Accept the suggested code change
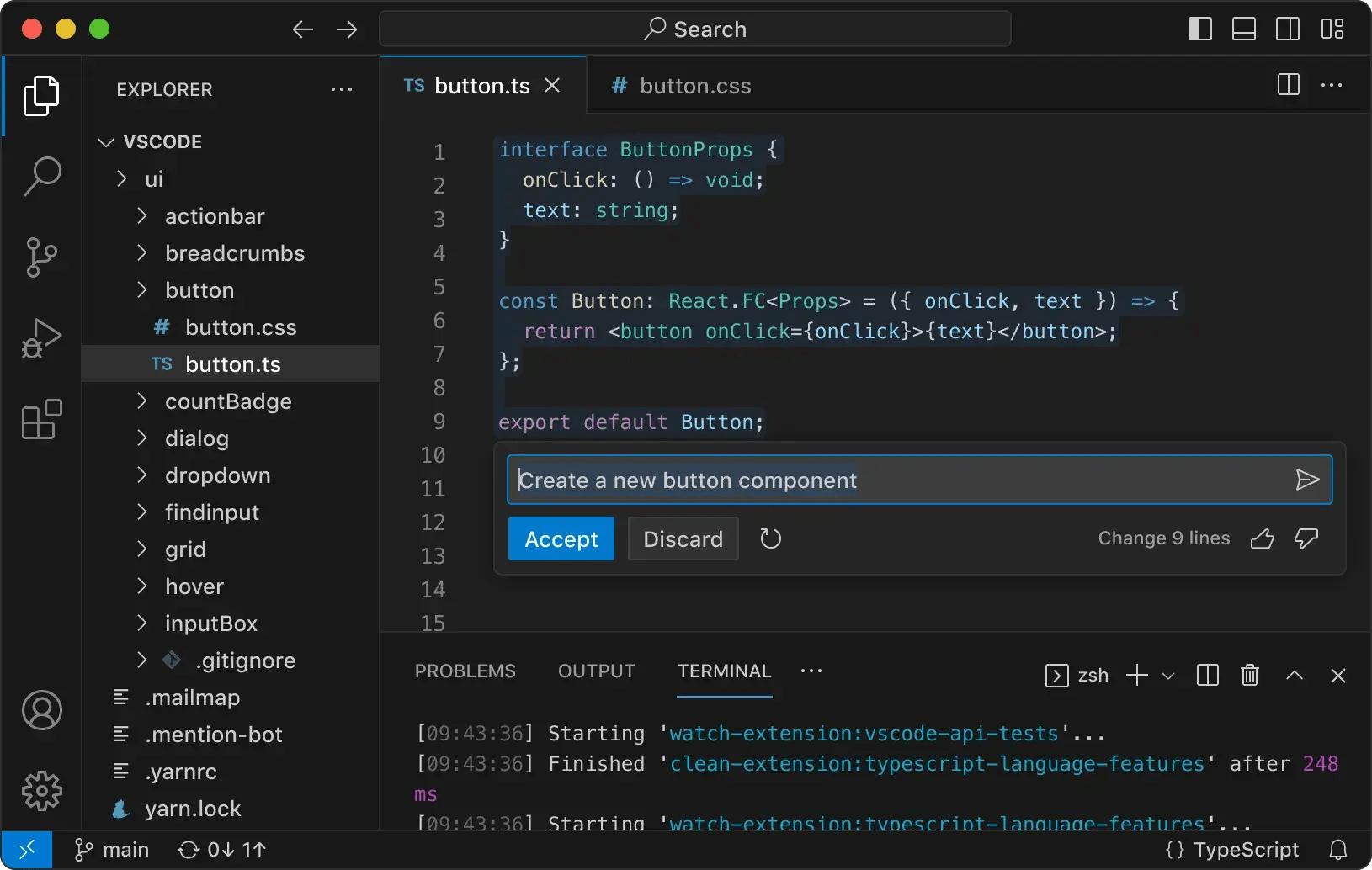 coord(561,538)
